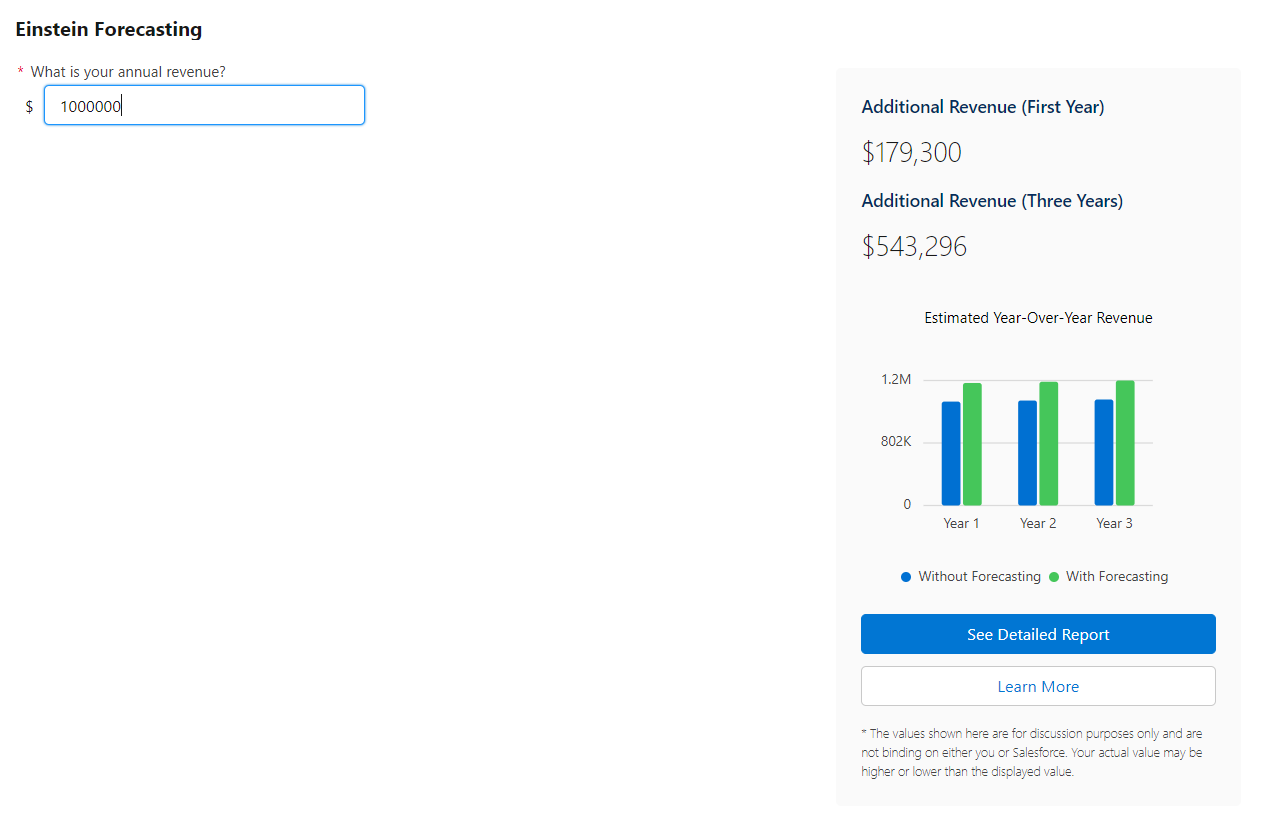
Task: Click the 802K axis label
Action: coord(896,442)
